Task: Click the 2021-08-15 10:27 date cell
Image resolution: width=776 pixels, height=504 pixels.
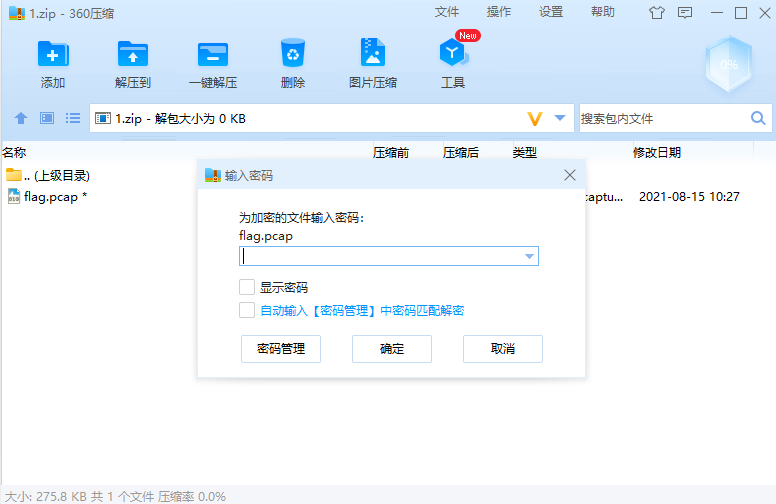Action: tap(689, 197)
